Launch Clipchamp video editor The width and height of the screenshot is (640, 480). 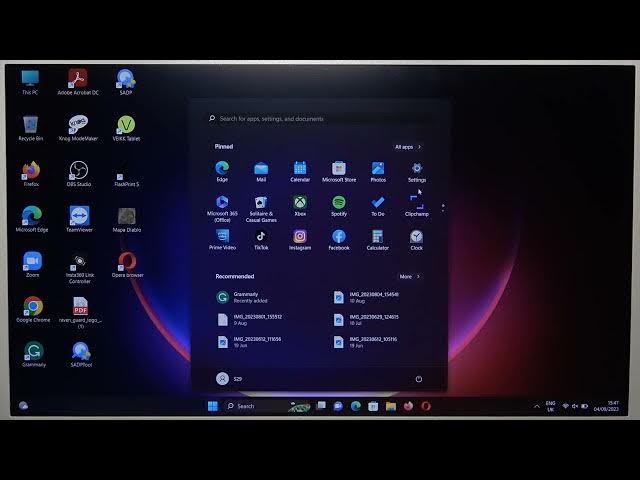point(417,205)
